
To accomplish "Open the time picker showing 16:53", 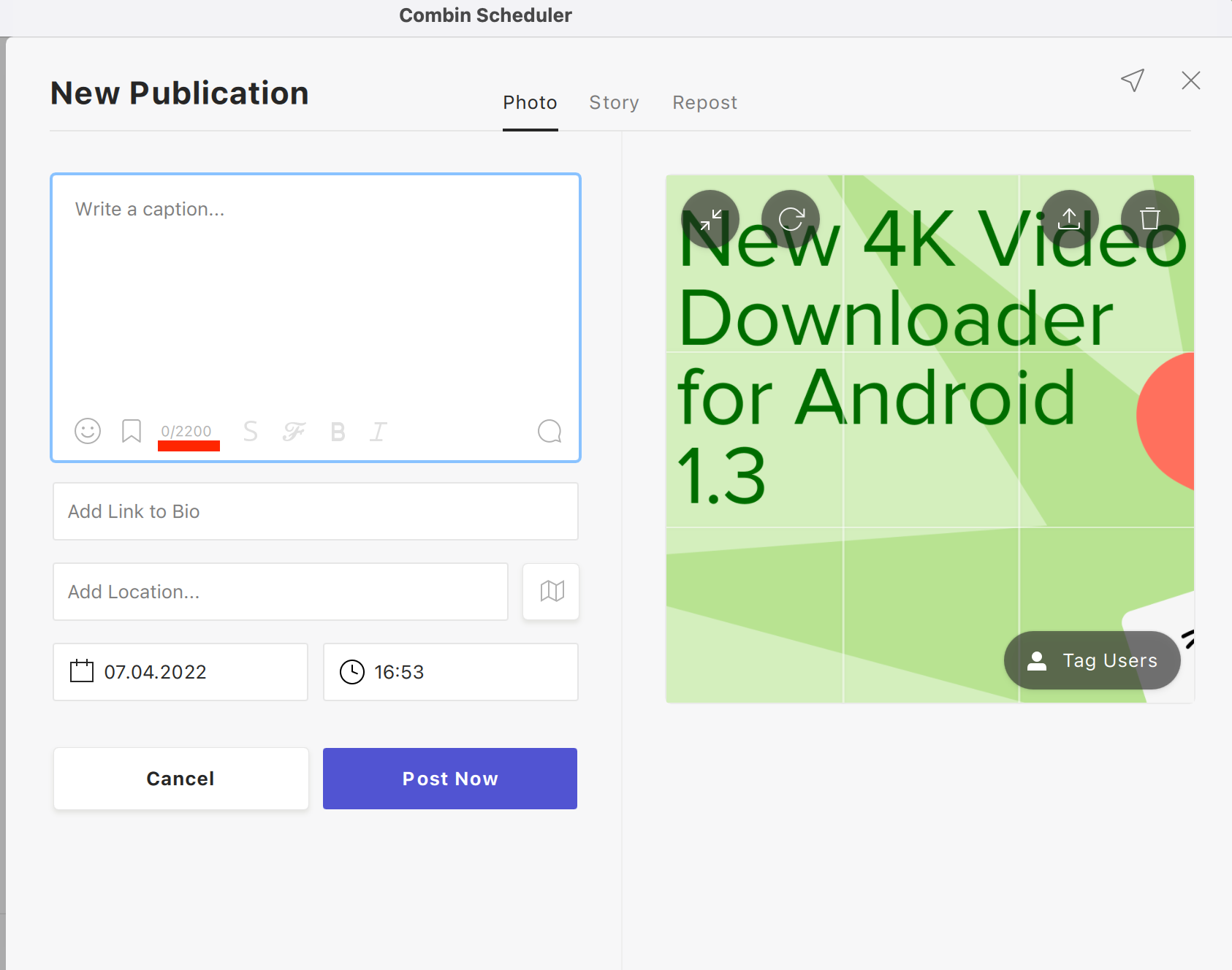I will tap(450, 672).
